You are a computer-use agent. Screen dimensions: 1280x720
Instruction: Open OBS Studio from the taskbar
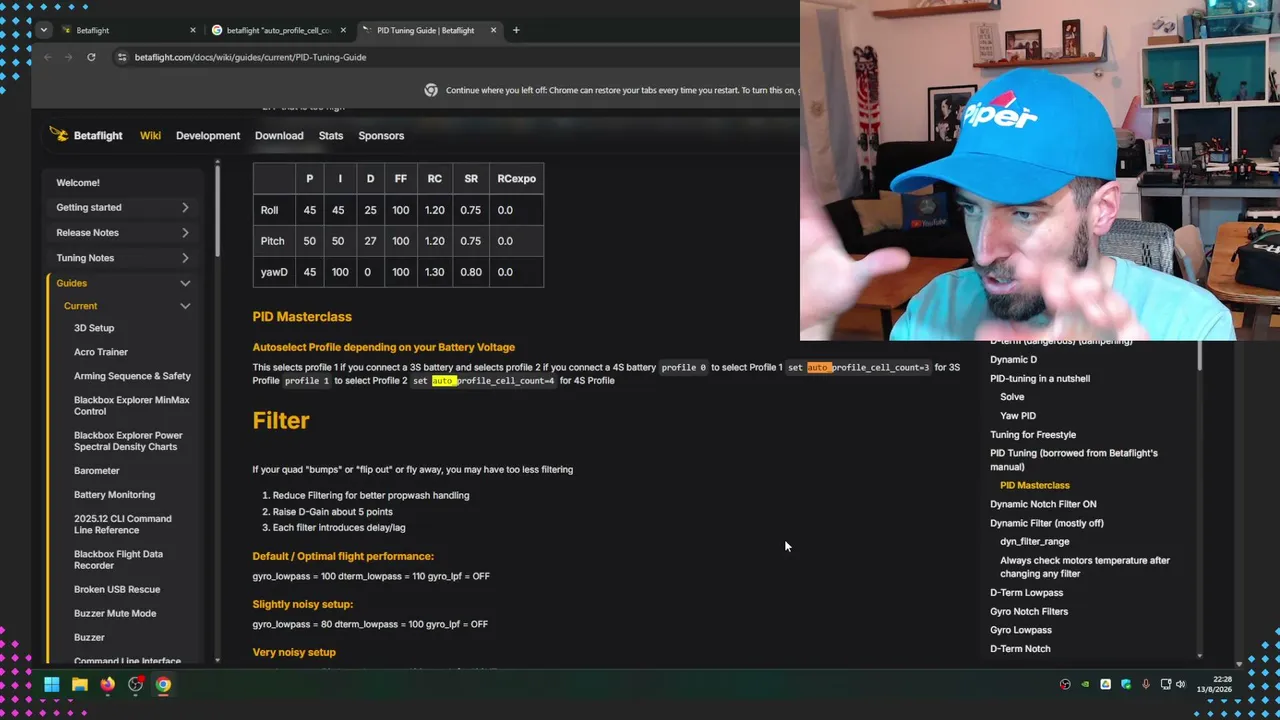pyautogui.click(x=136, y=685)
